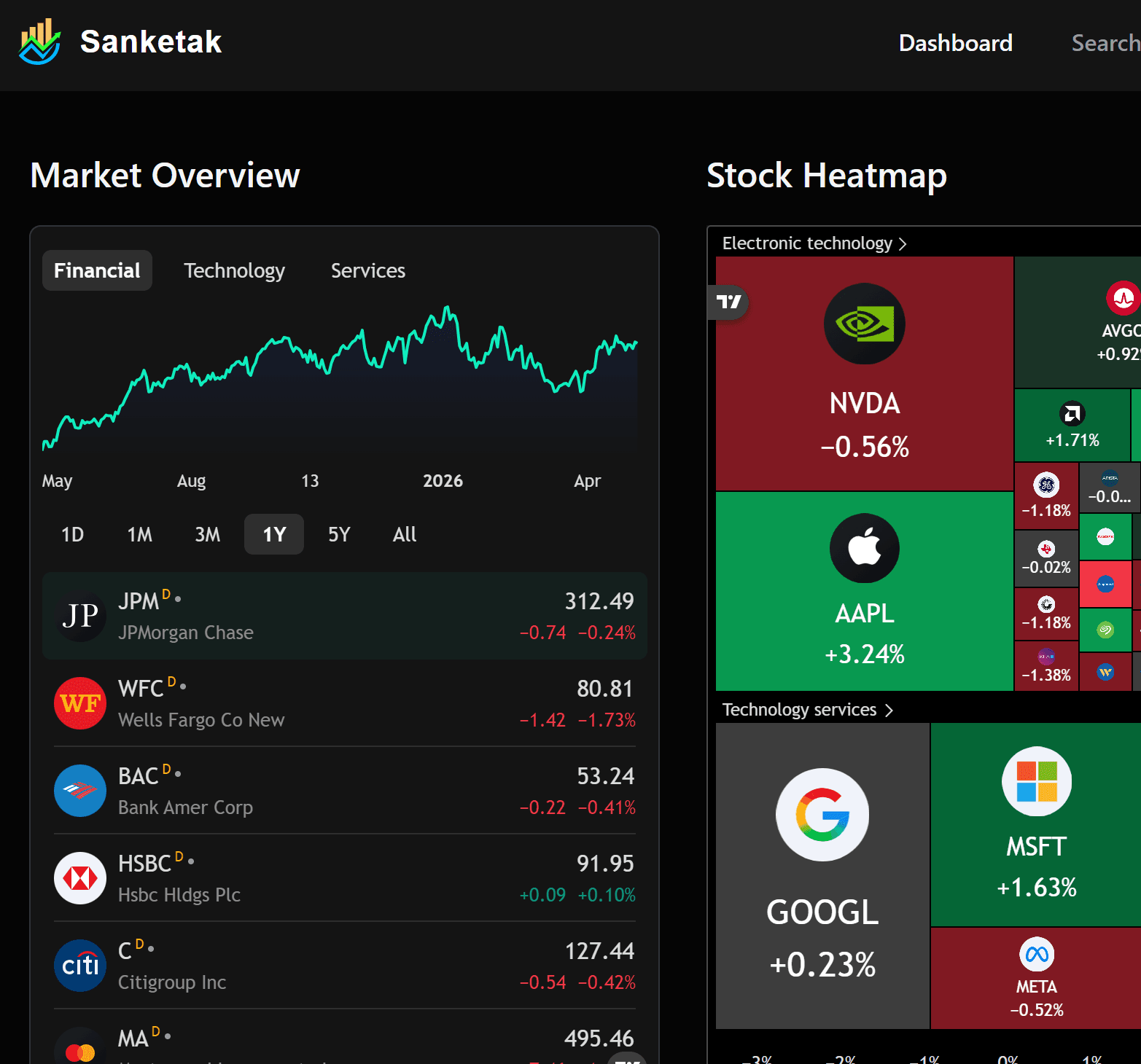
Task: Click the Microsoft logo in heatmap
Action: pos(1037,781)
